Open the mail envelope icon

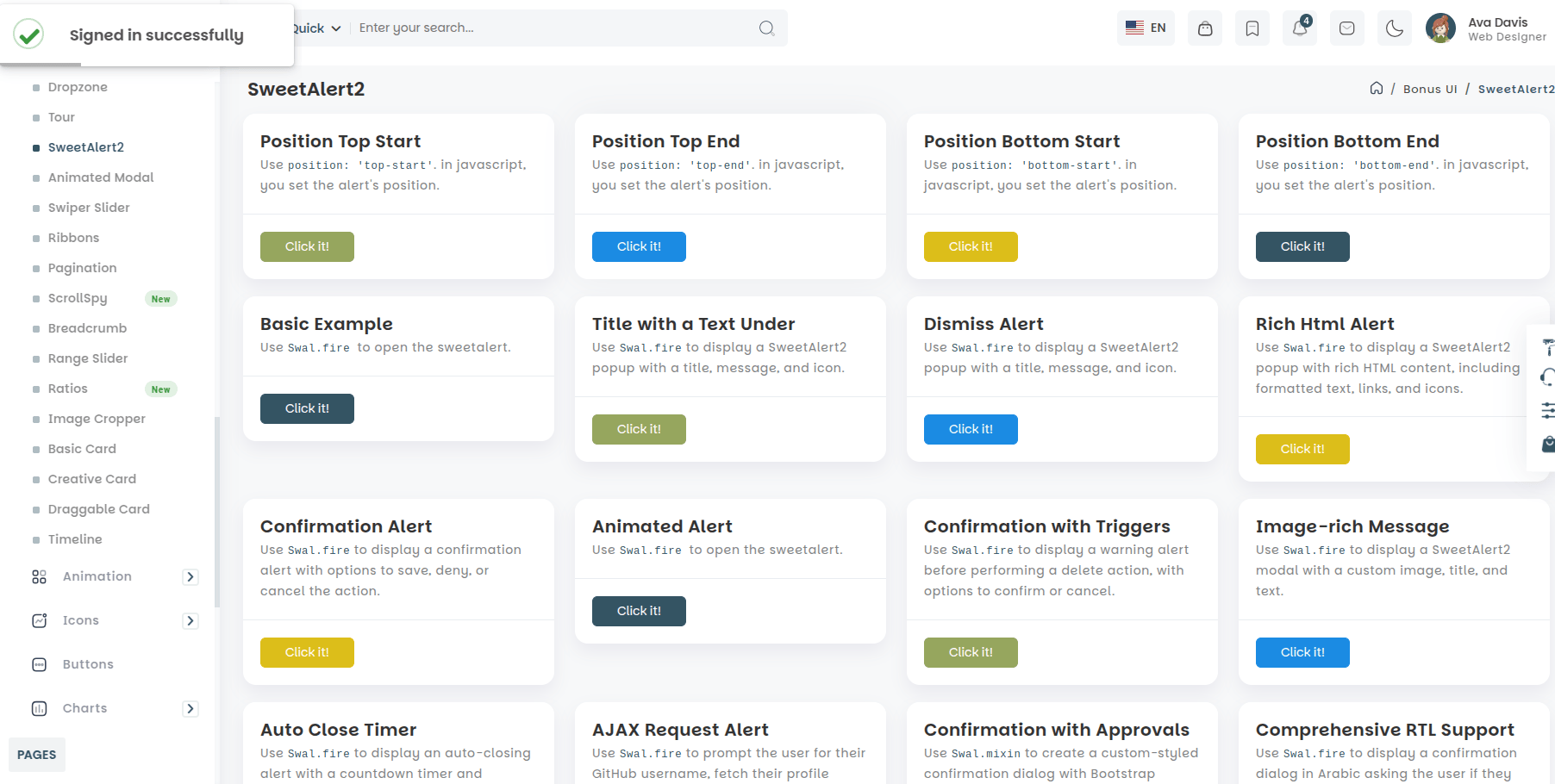(x=1346, y=28)
